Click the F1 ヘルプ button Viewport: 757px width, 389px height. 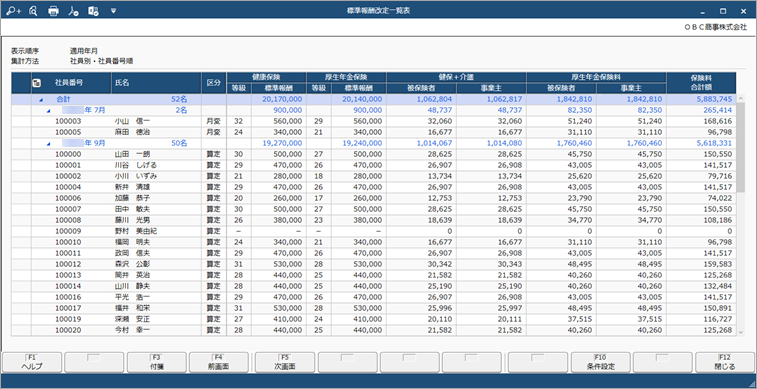tap(32, 362)
